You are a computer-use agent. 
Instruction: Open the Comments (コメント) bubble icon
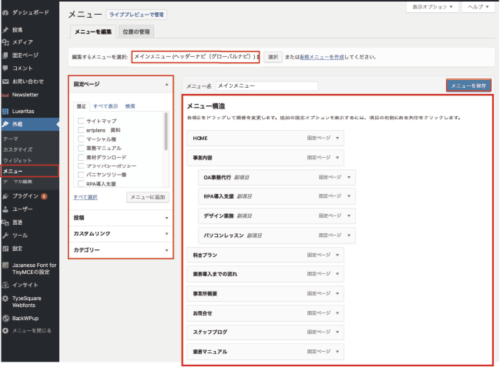pos(5,68)
